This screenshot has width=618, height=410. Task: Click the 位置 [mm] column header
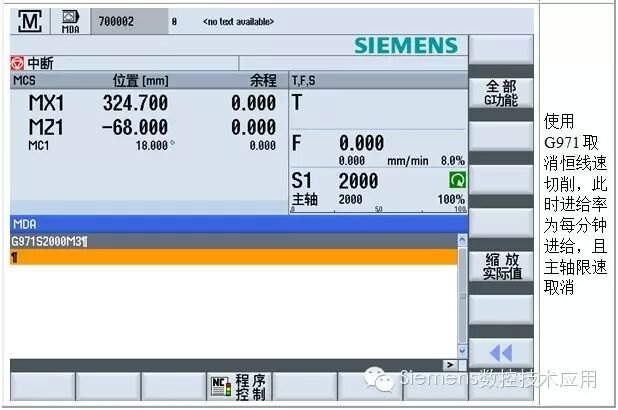click(x=141, y=80)
